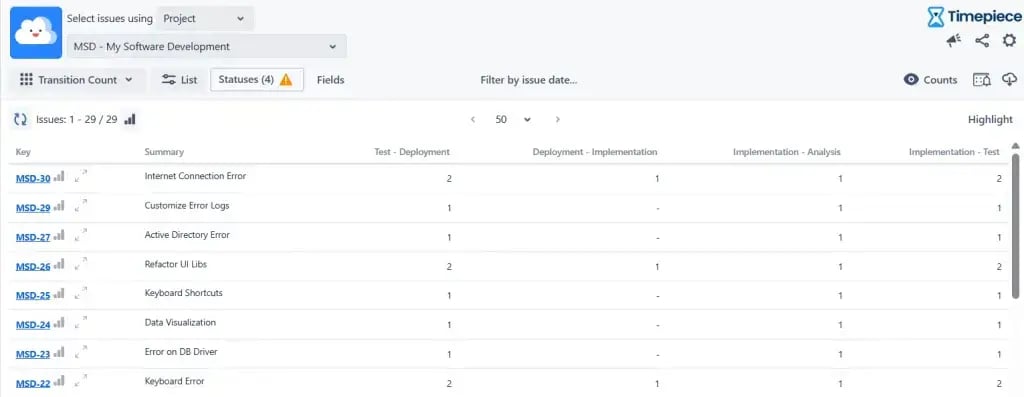Viewport: 1024px width, 397px height.
Task: Expand details arrows for MSD-30
Action: 81,176
